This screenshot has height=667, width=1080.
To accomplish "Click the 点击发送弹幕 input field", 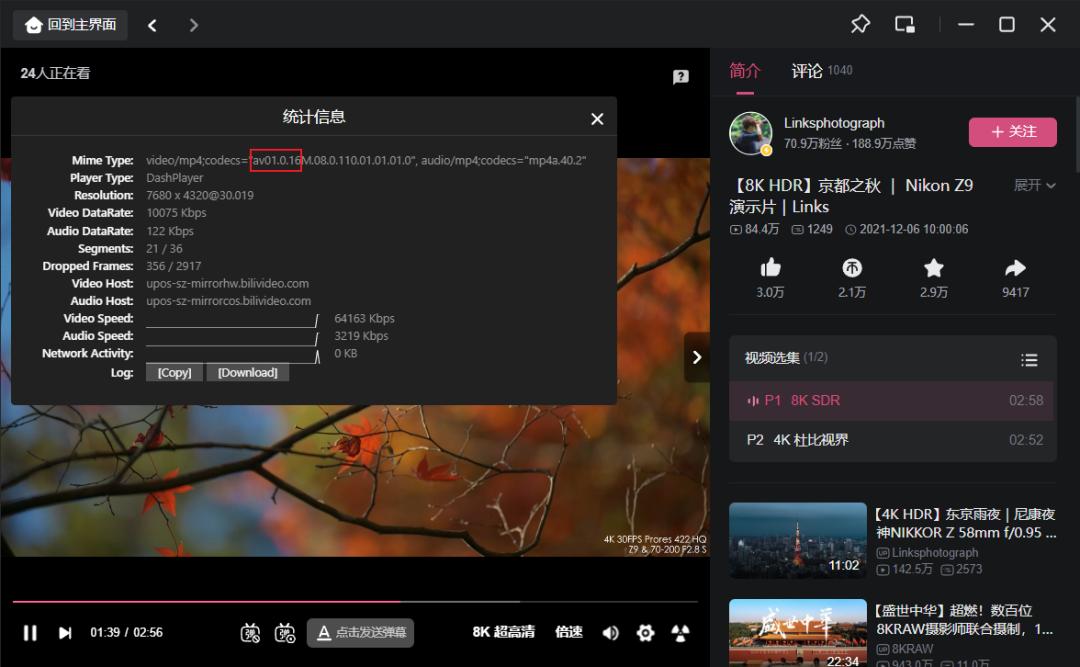I will pos(361,633).
